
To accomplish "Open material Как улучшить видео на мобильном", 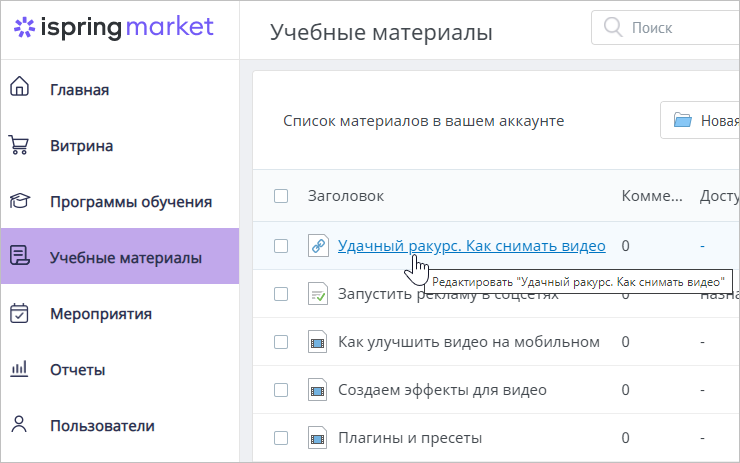I will point(469,342).
